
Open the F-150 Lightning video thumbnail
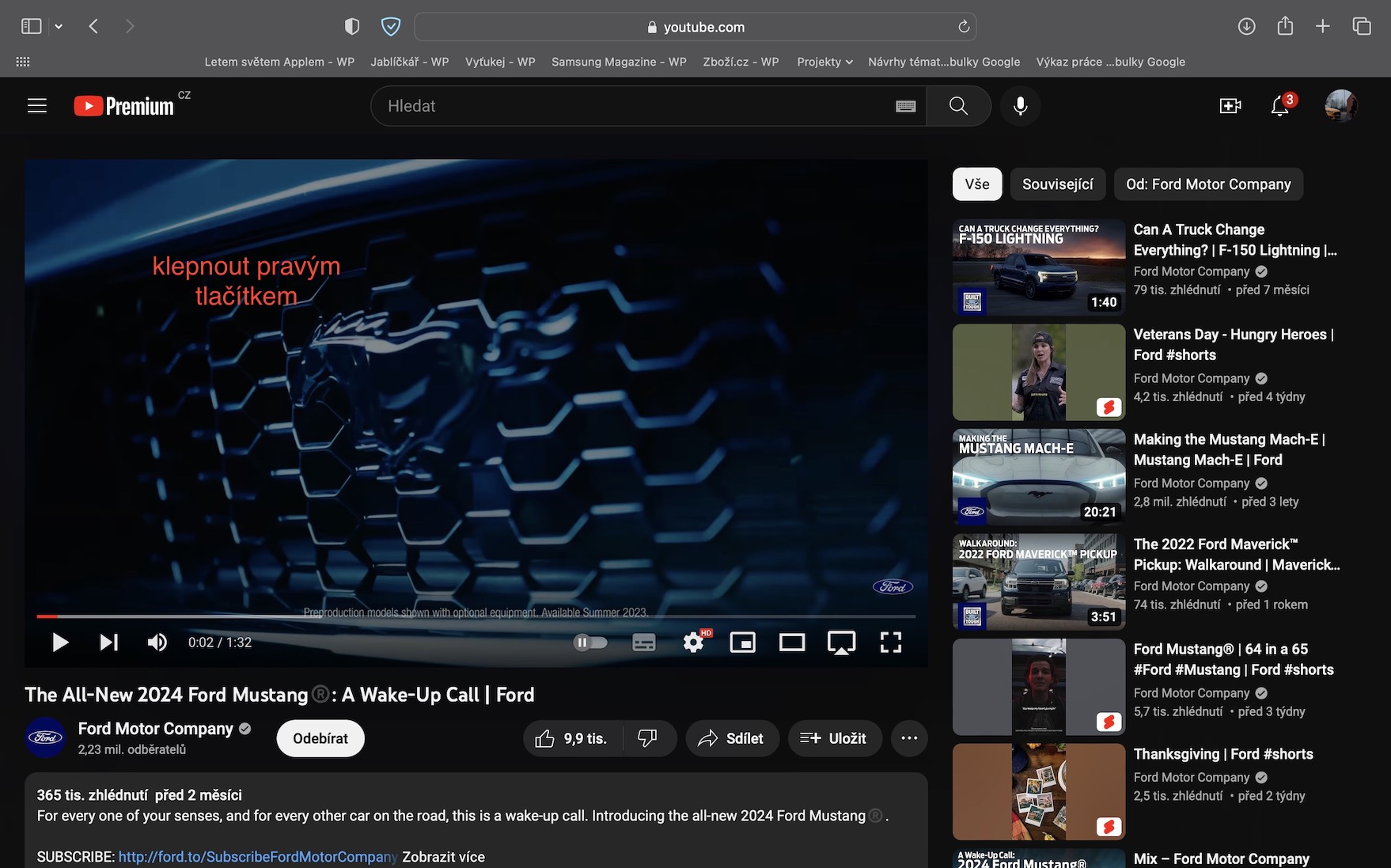tap(1039, 267)
